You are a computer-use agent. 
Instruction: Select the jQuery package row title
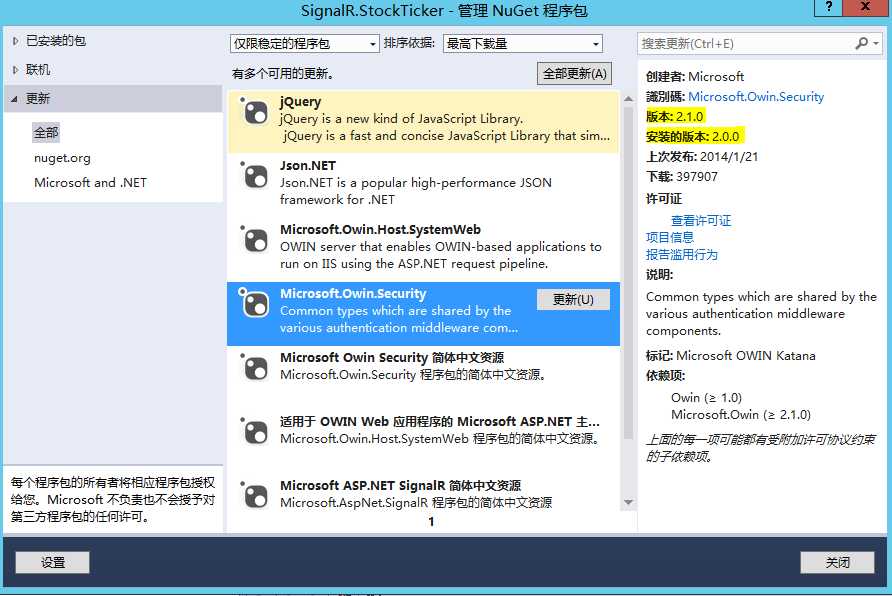point(300,102)
